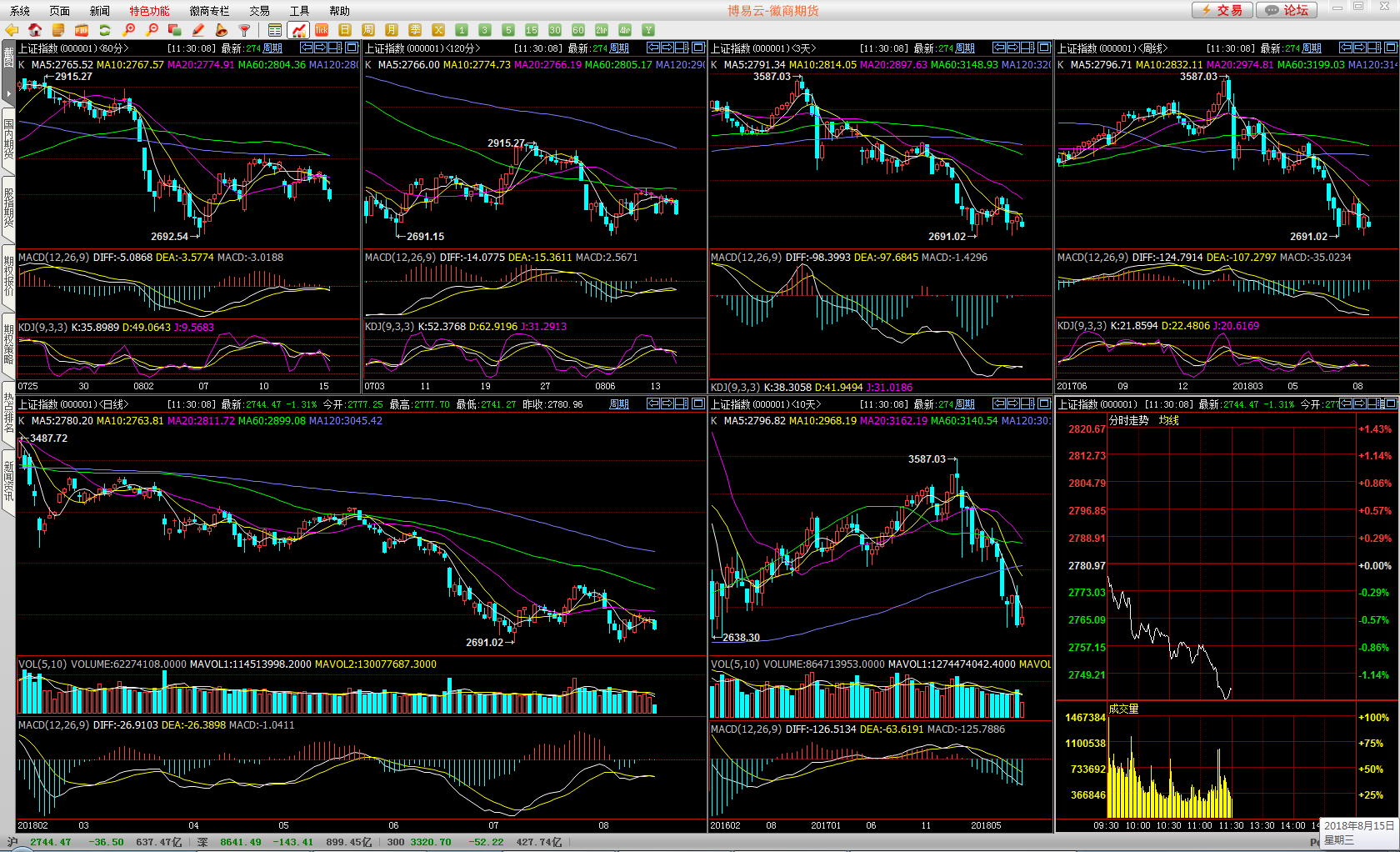
Task: Open the 股指期货 side tab
Action: coord(8,208)
